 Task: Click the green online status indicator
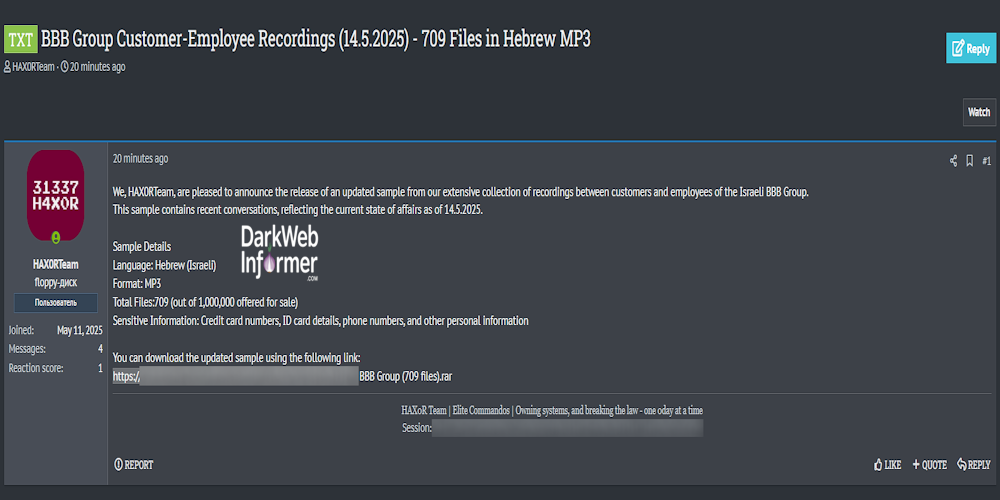coord(56,238)
